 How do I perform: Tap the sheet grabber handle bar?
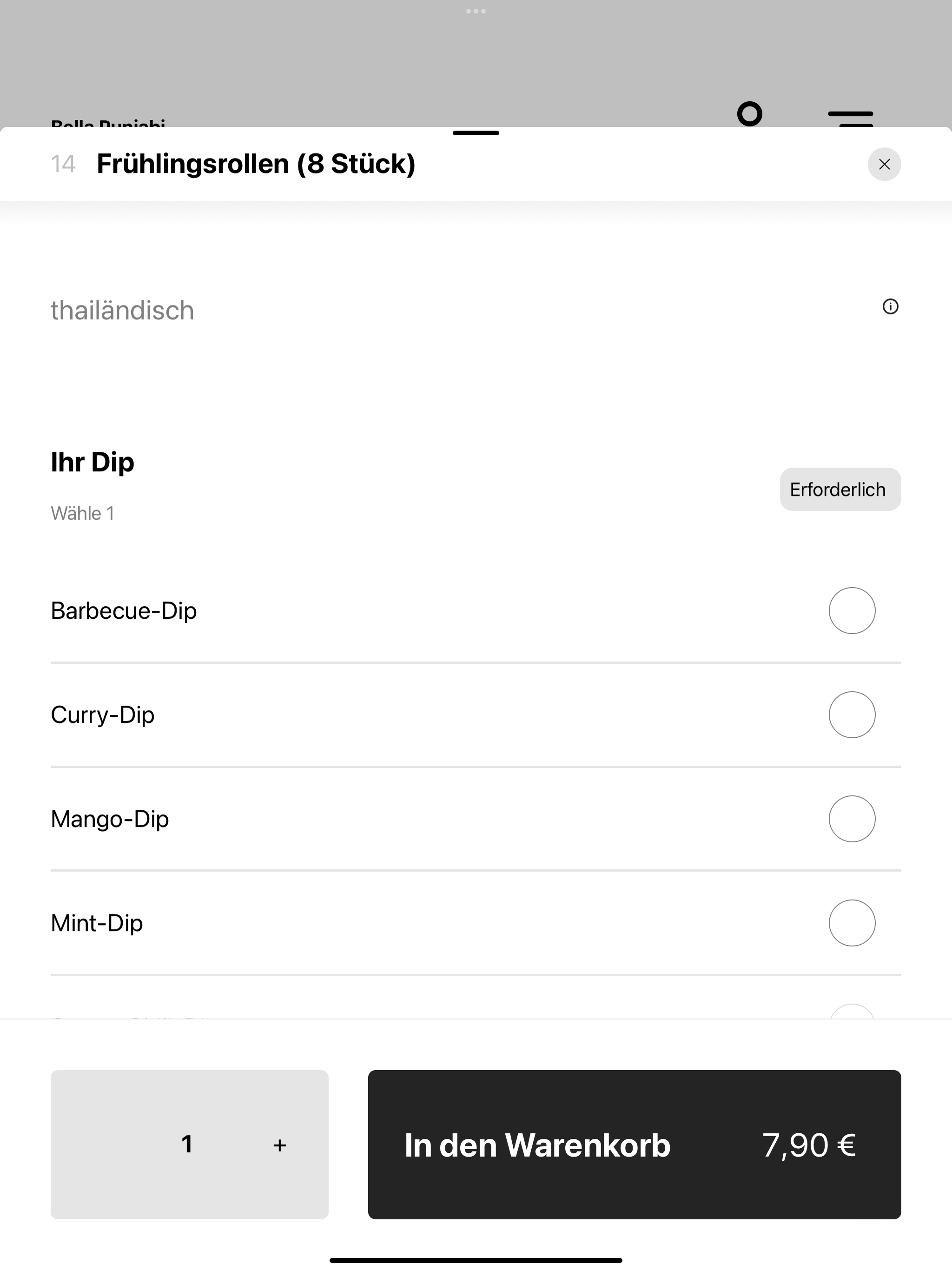[476, 132]
